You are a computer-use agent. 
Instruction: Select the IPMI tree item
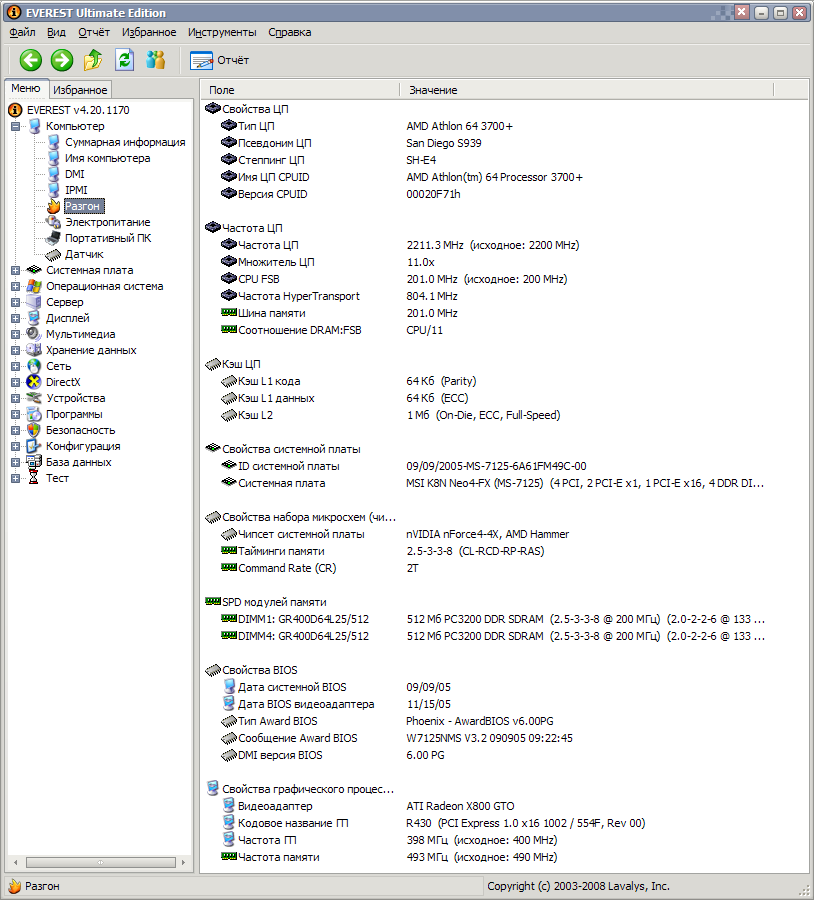click(x=76, y=190)
